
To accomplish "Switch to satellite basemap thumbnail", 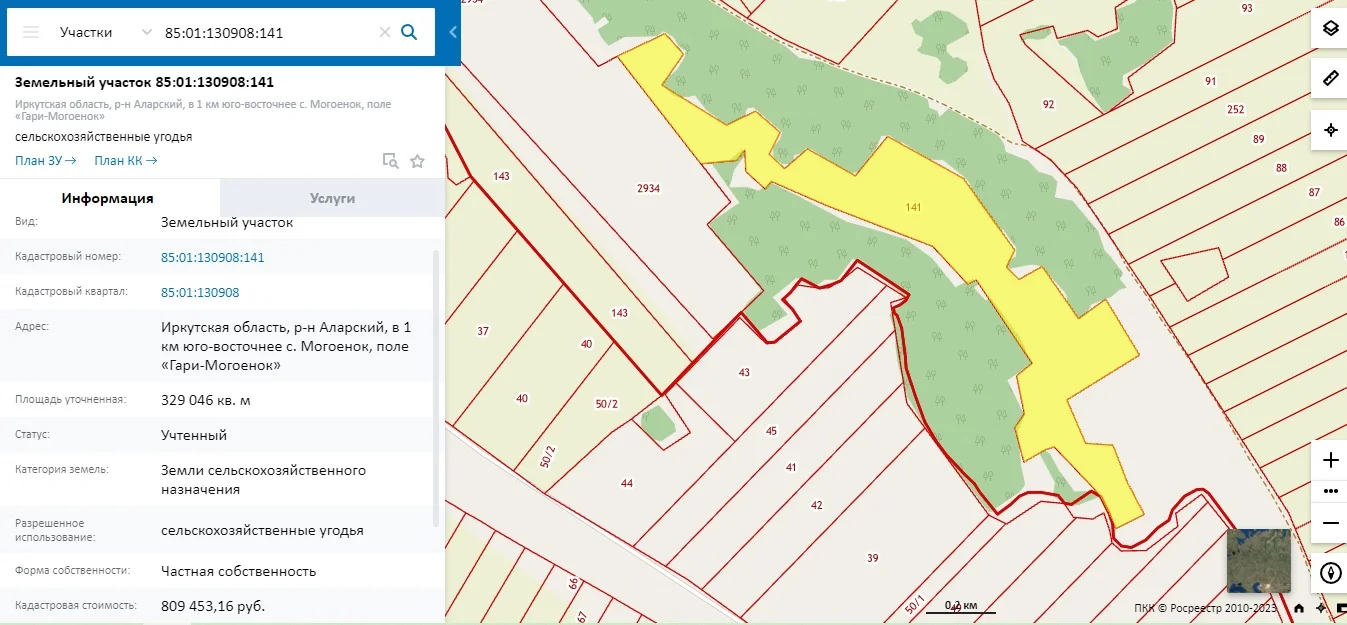I will pos(1259,561).
